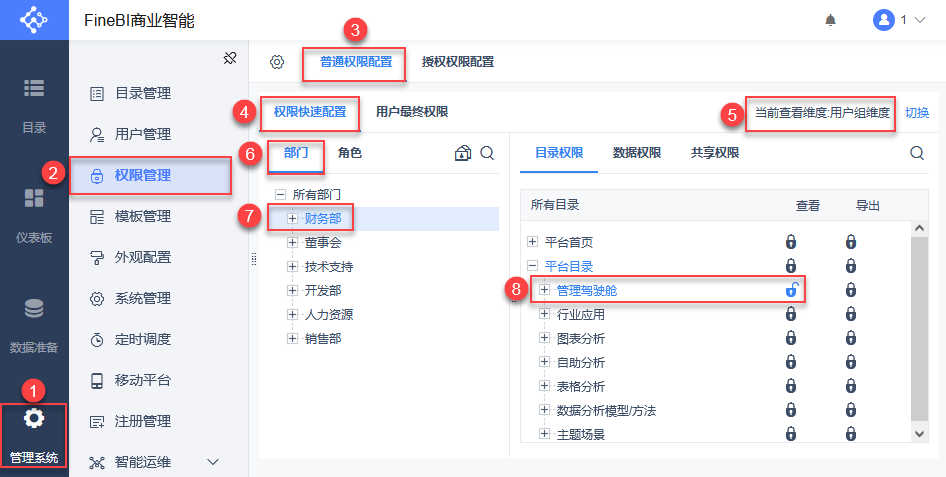The height and width of the screenshot is (477, 946).
Task: Switch to the 数据权限 tab
Action: [637, 153]
